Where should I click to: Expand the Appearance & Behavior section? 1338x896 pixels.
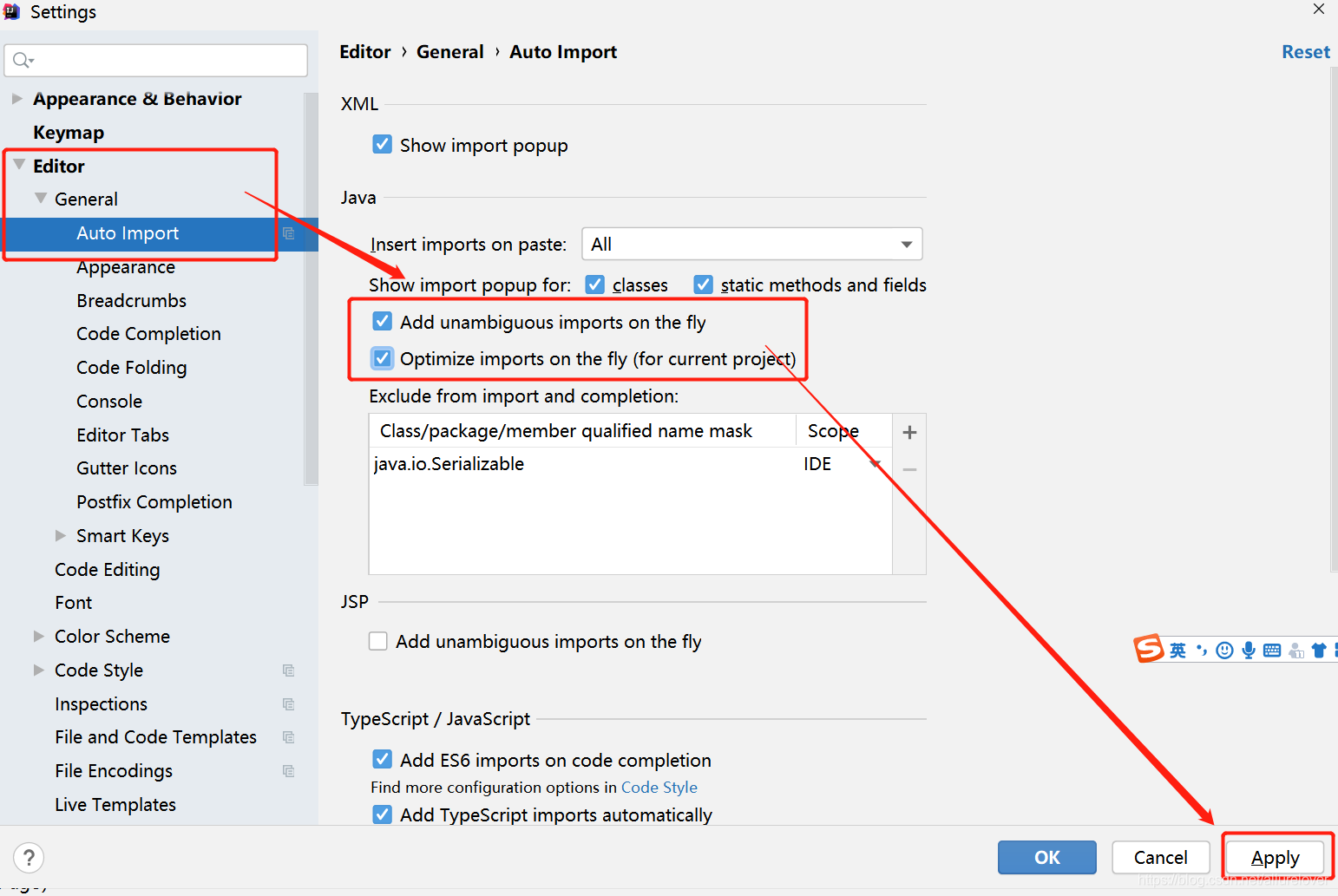16,99
